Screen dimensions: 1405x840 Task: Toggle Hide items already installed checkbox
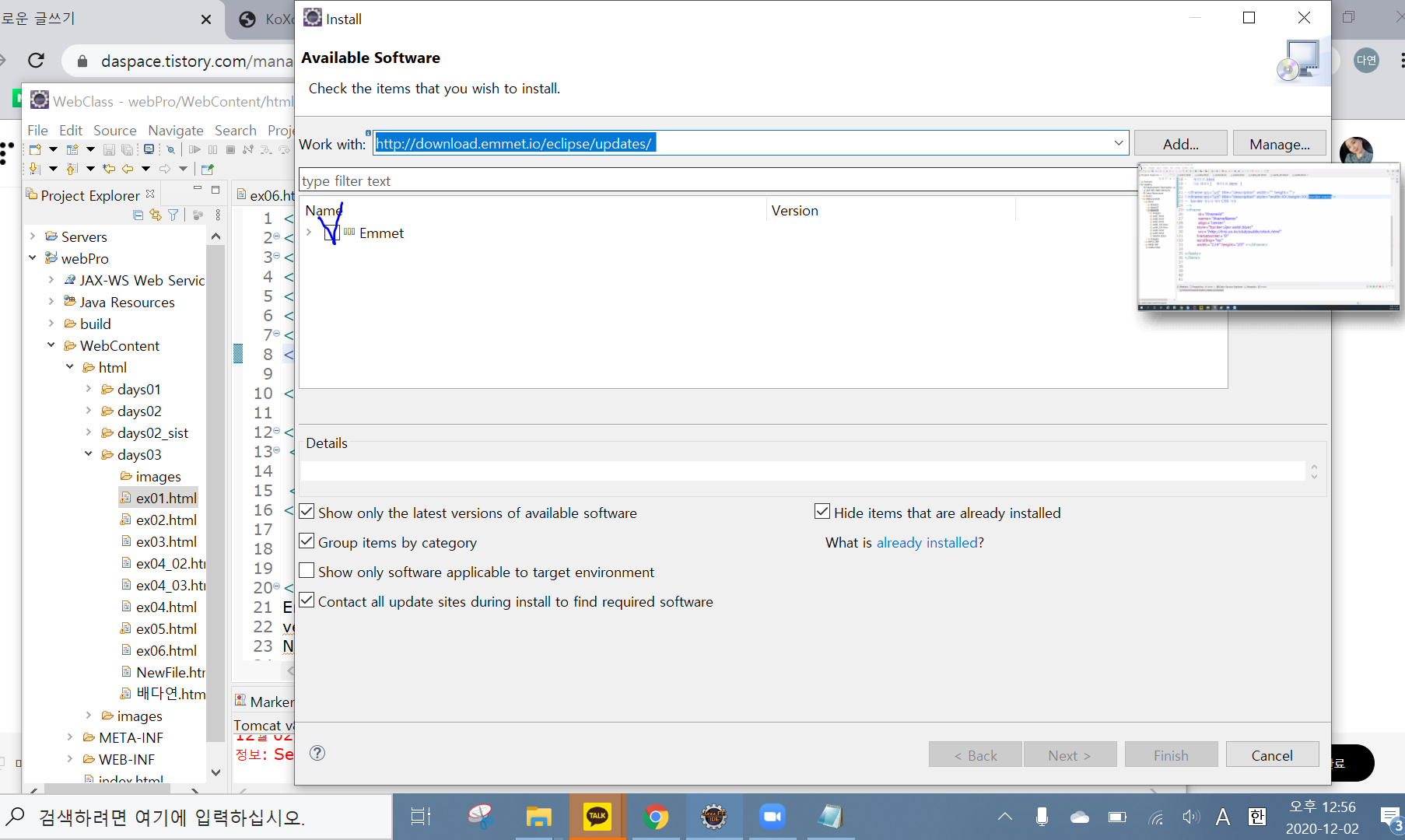[x=822, y=512]
